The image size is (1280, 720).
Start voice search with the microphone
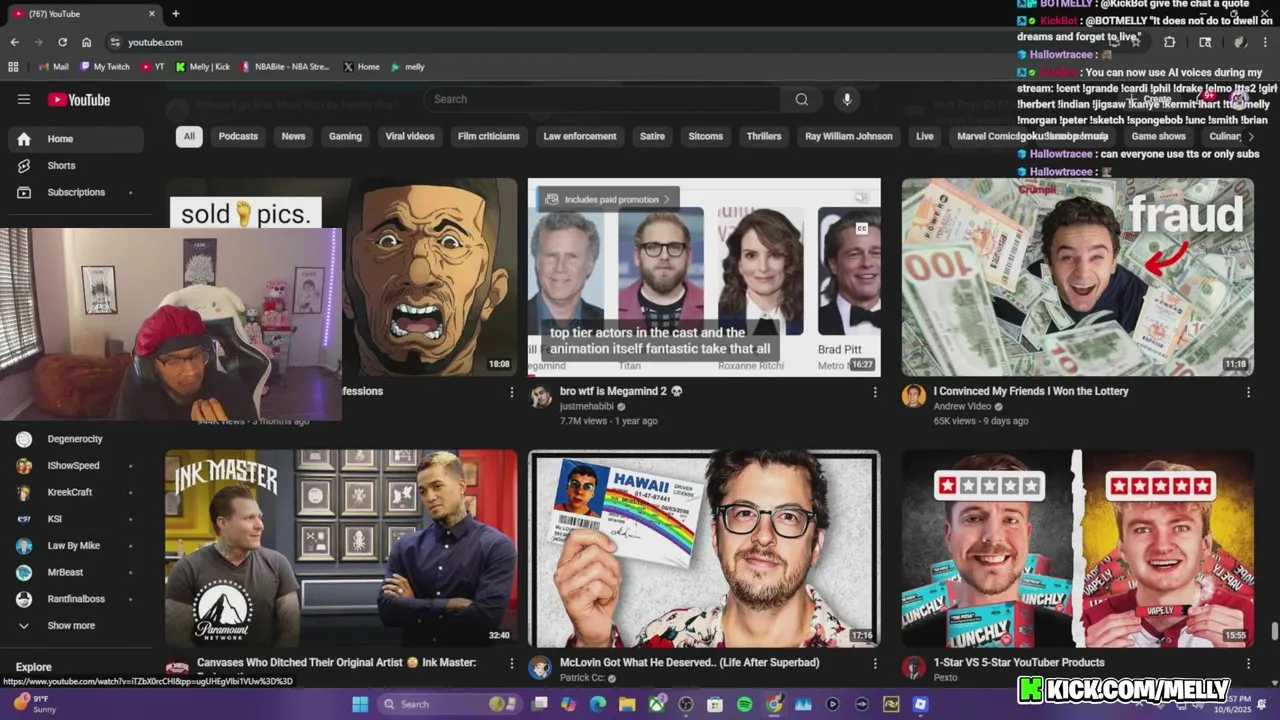click(847, 99)
